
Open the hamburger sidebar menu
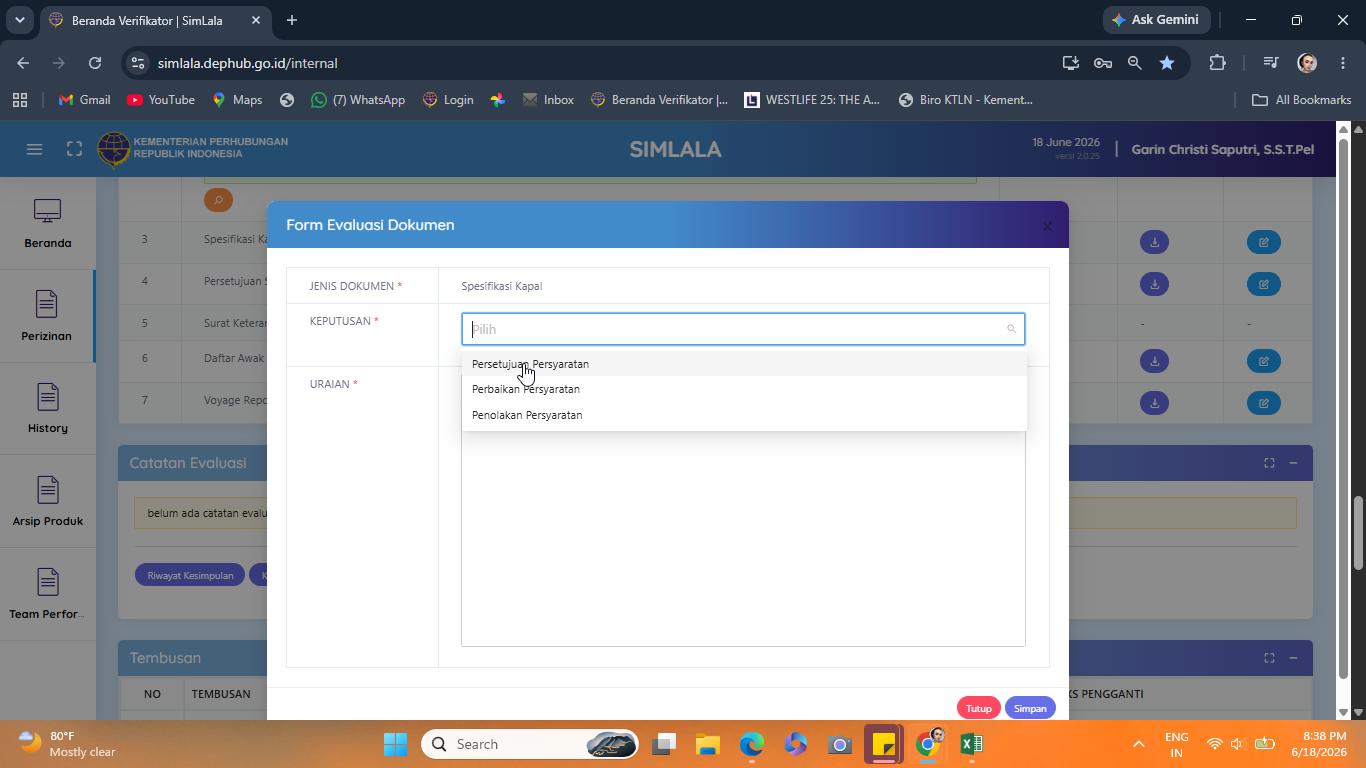coord(34,149)
